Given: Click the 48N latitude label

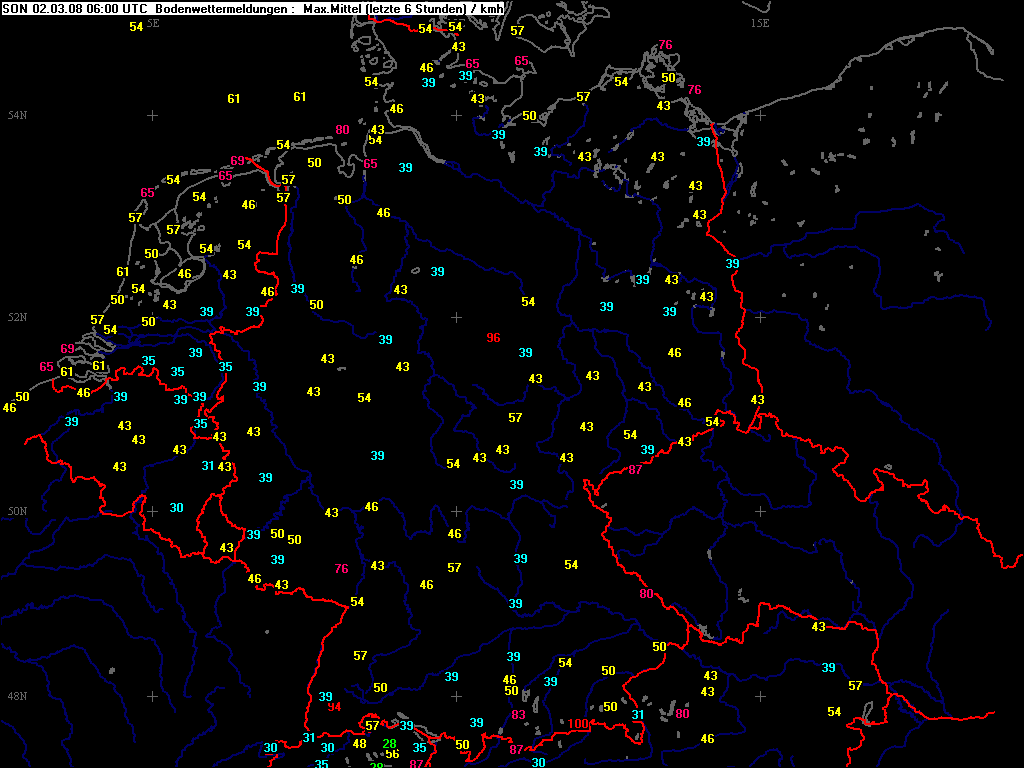Looking at the screenshot, I should coord(17,696).
